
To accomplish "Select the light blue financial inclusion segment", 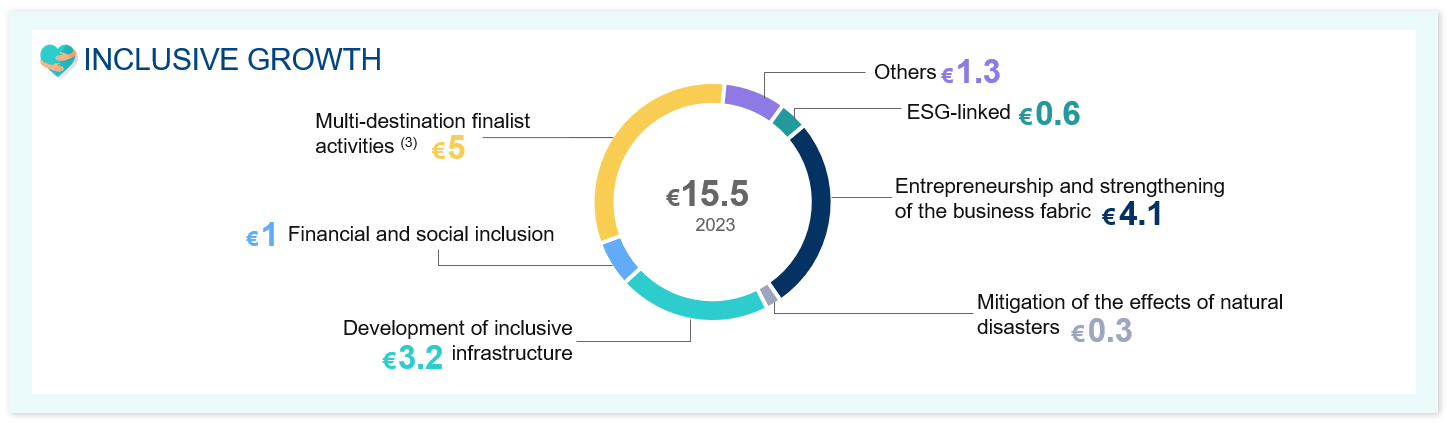I will [x=620, y=259].
